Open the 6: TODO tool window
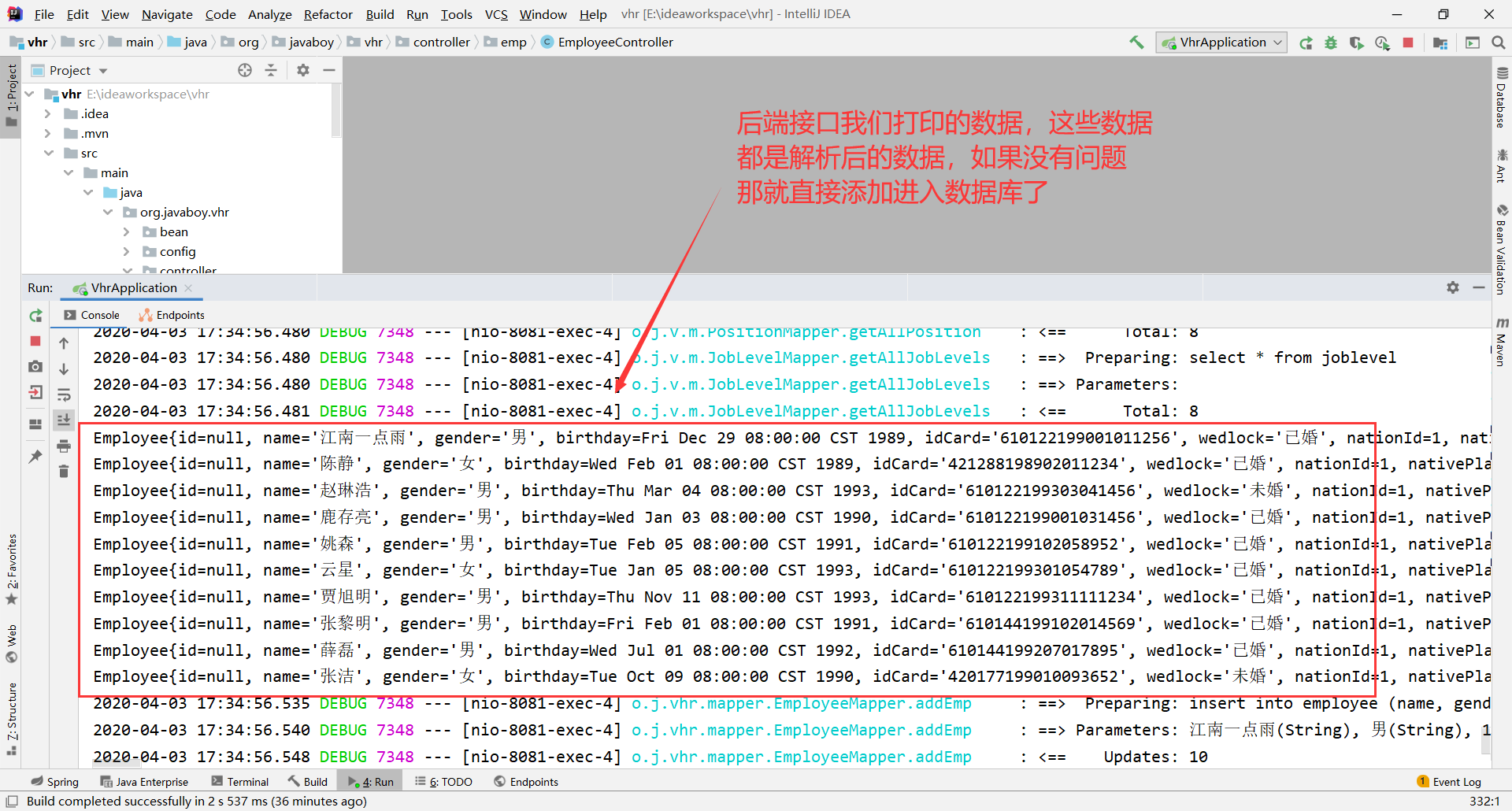Screen dimensions: 1512x811 (443, 782)
